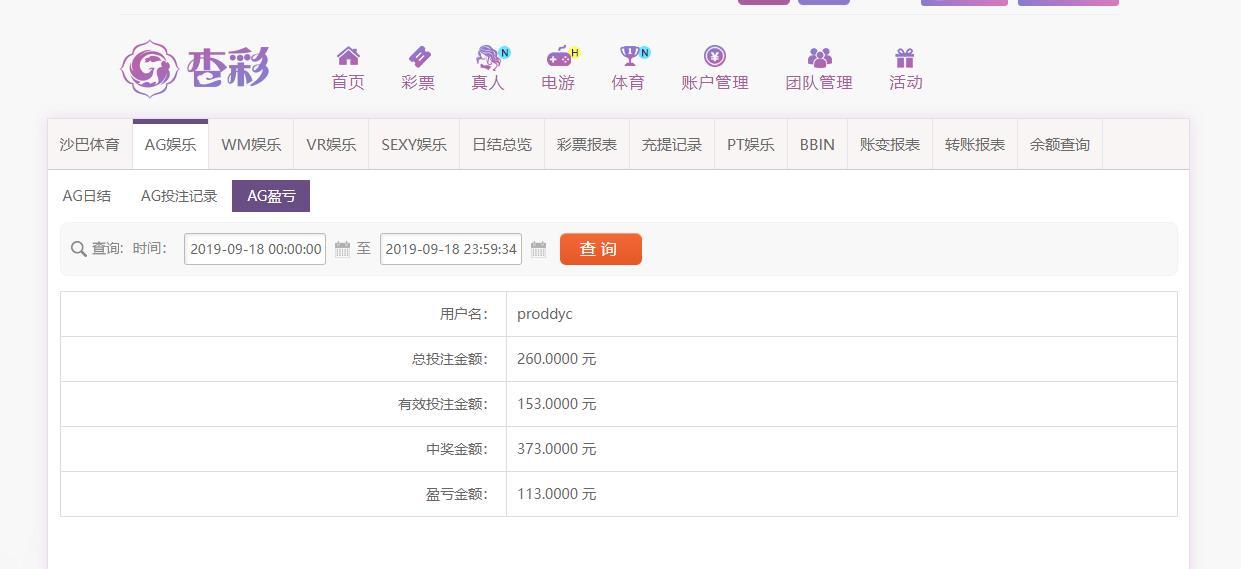Open the 余额查询 tab

tap(1060, 145)
